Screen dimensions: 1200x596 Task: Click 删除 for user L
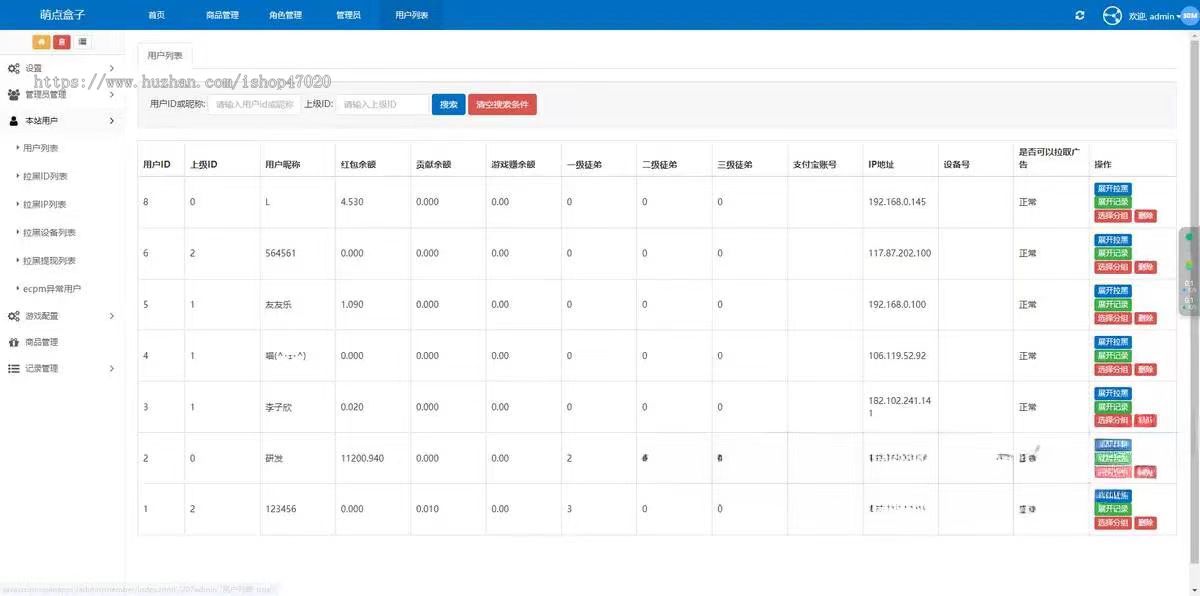pyautogui.click(x=1146, y=215)
